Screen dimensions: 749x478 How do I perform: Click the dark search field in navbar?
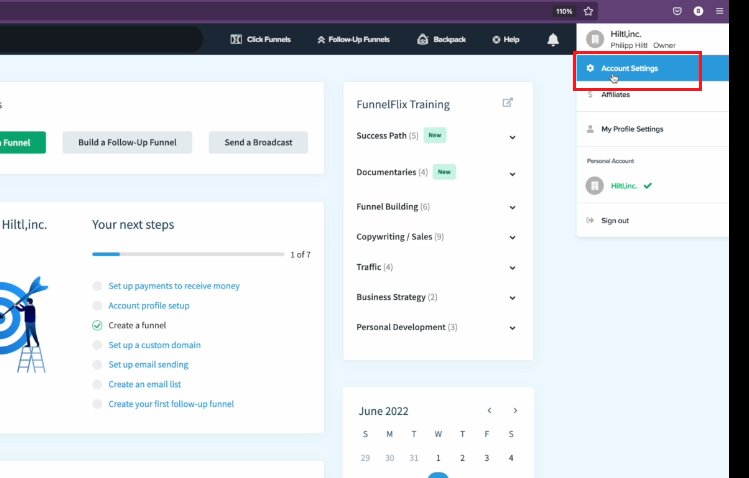[x=101, y=39]
